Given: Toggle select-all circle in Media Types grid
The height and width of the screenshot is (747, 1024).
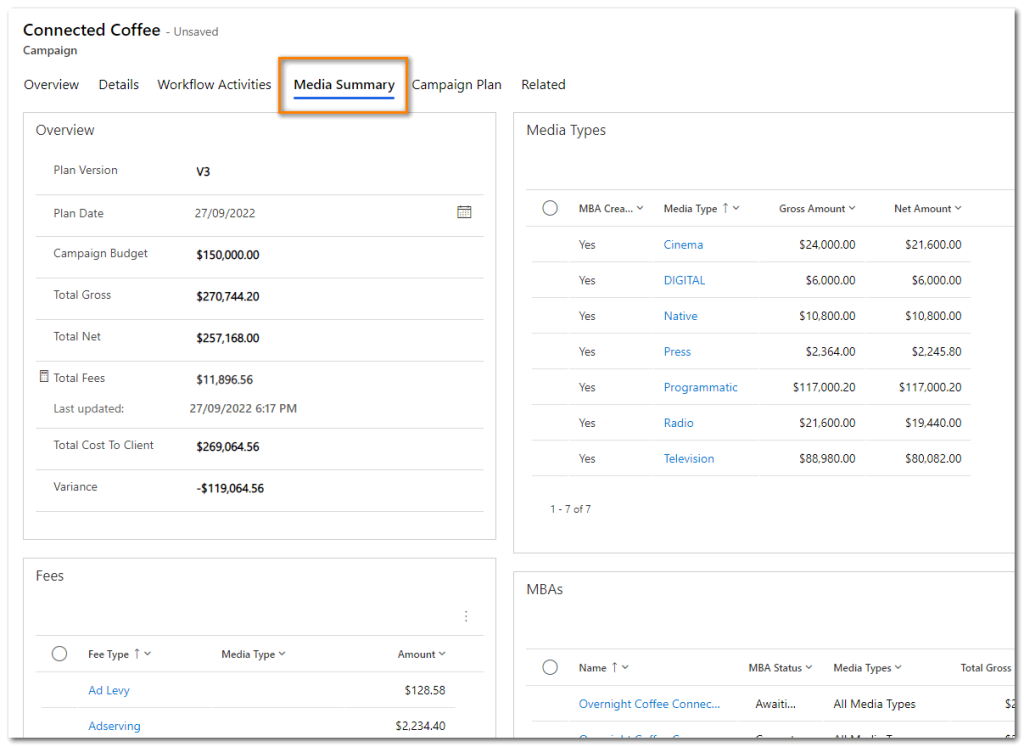Looking at the screenshot, I should [550, 208].
